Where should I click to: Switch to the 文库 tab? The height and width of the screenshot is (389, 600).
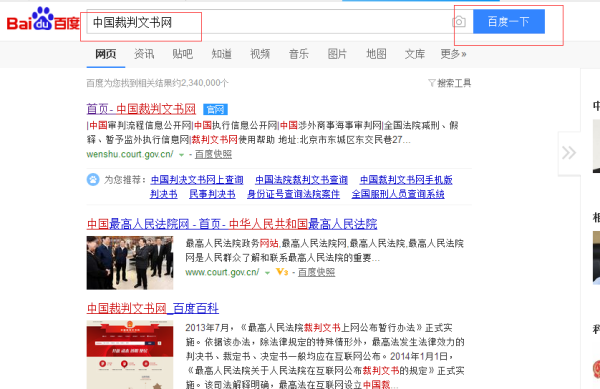coord(415,54)
